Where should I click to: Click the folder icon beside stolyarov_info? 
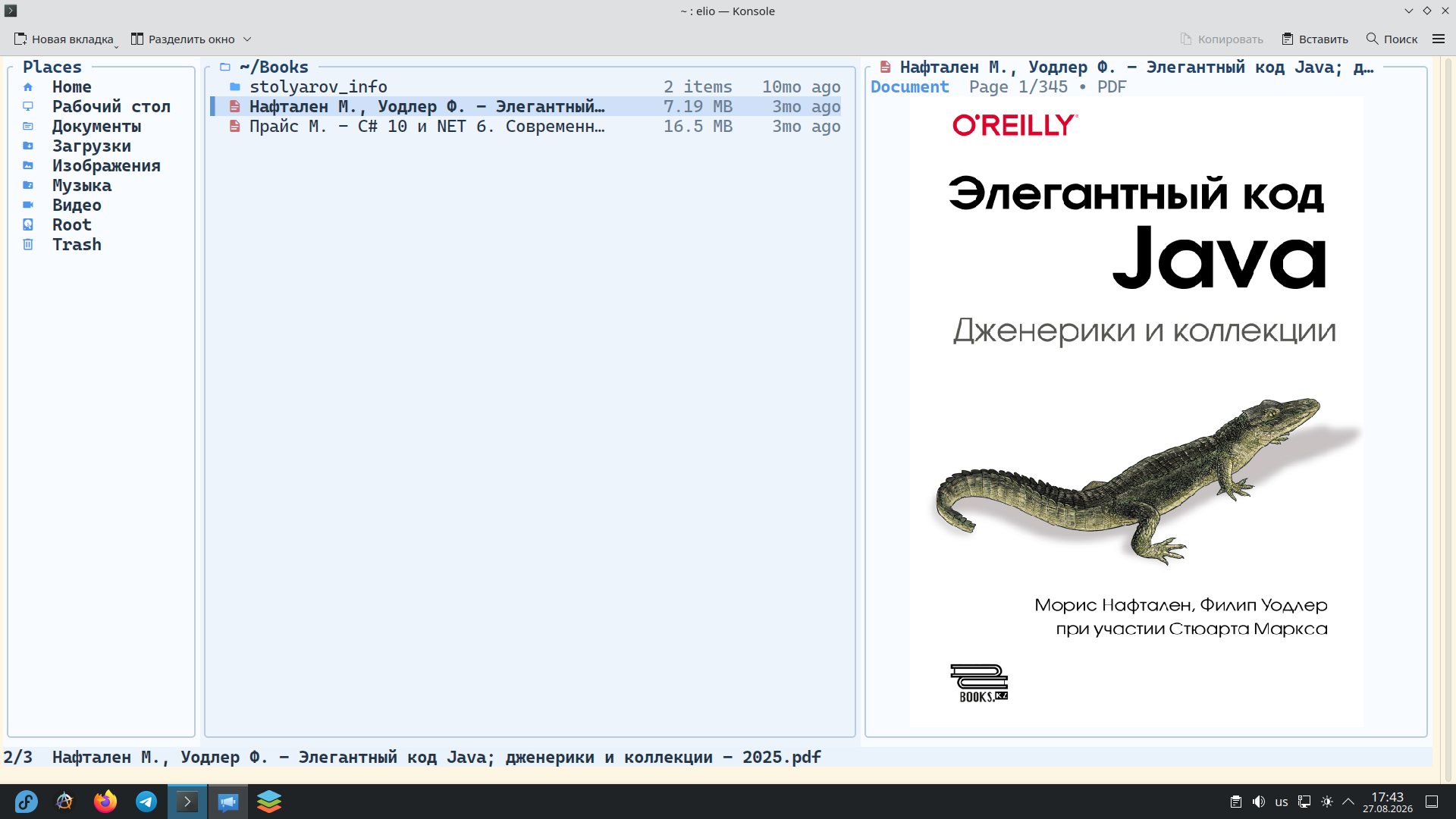pyautogui.click(x=235, y=87)
